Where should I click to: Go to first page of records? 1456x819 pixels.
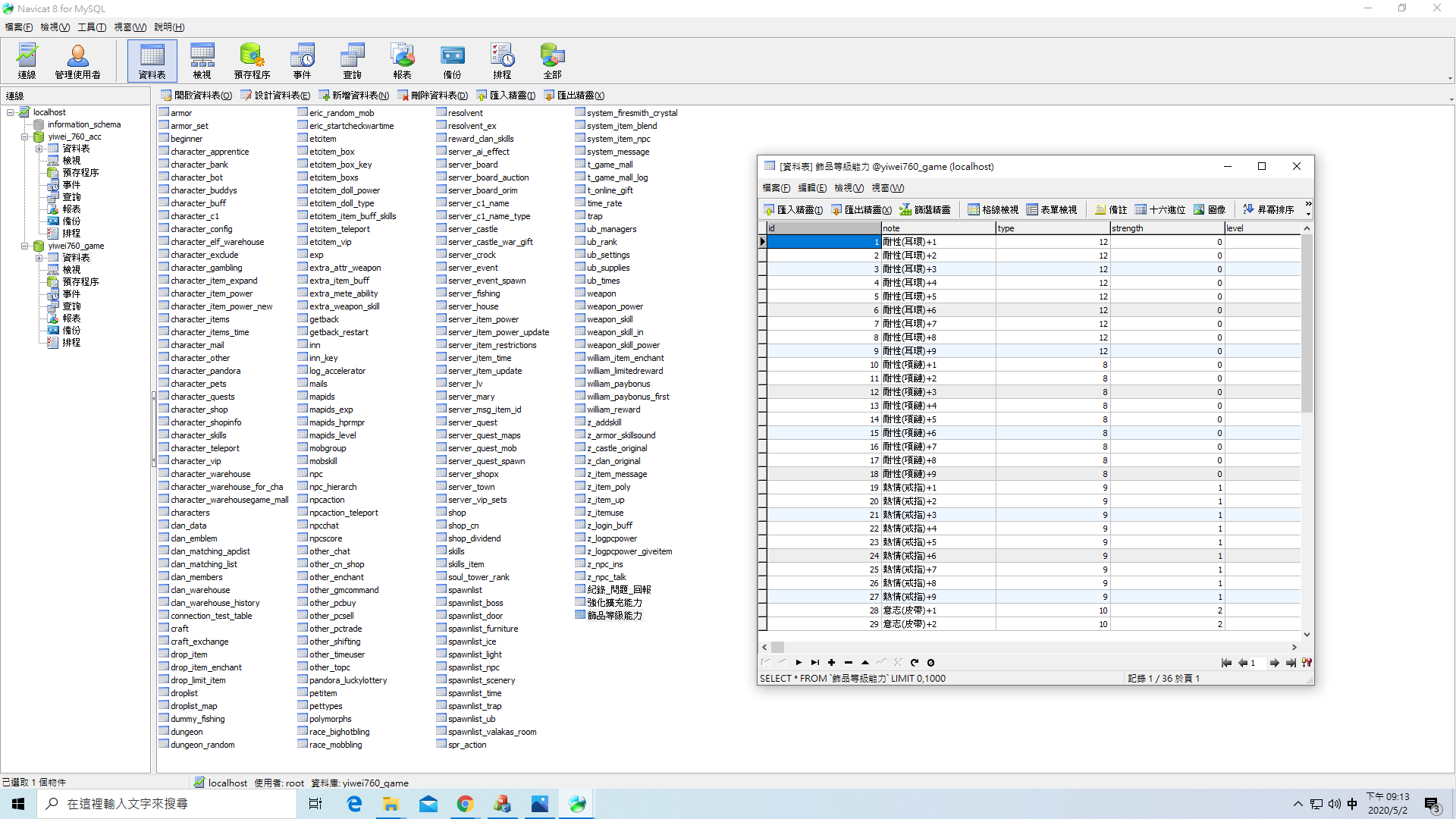pos(1226,664)
